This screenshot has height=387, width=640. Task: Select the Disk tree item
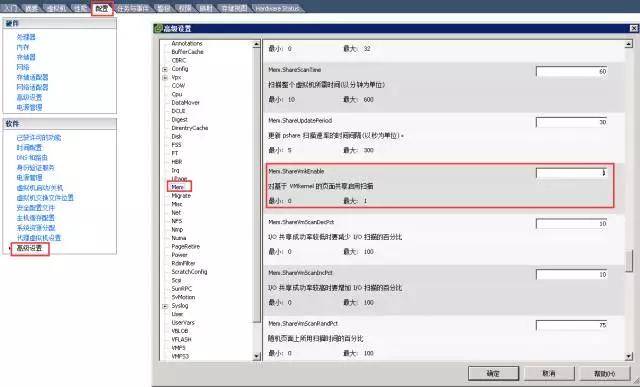click(177, 136)
